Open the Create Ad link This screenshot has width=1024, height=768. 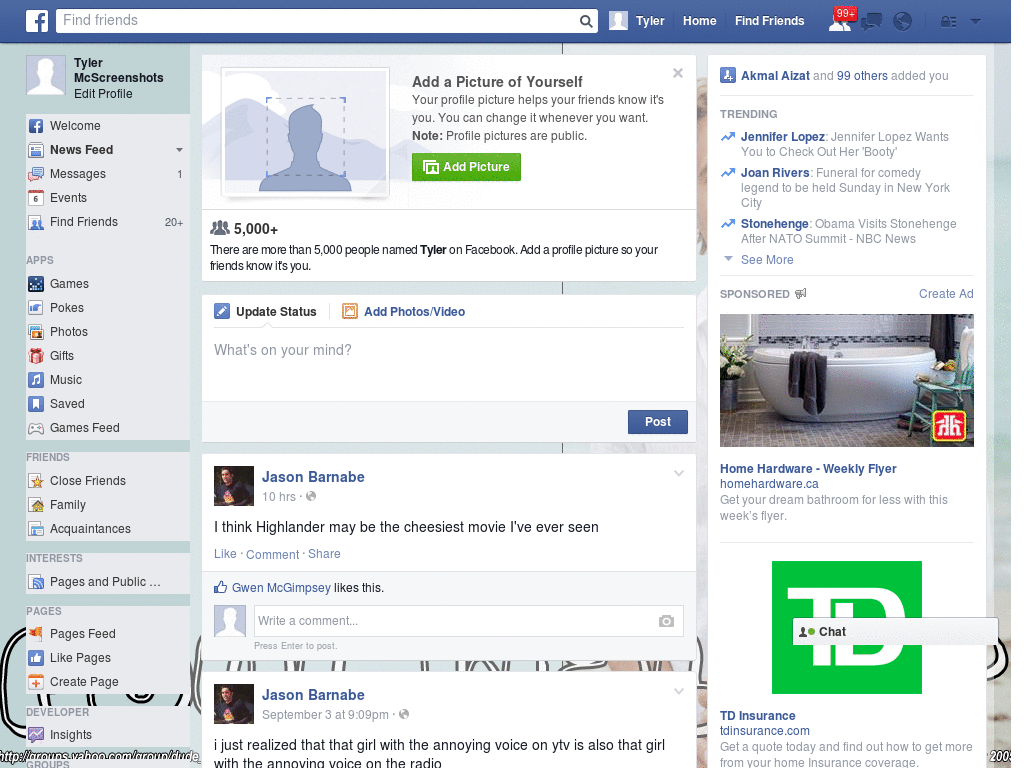tap(946, 294)
